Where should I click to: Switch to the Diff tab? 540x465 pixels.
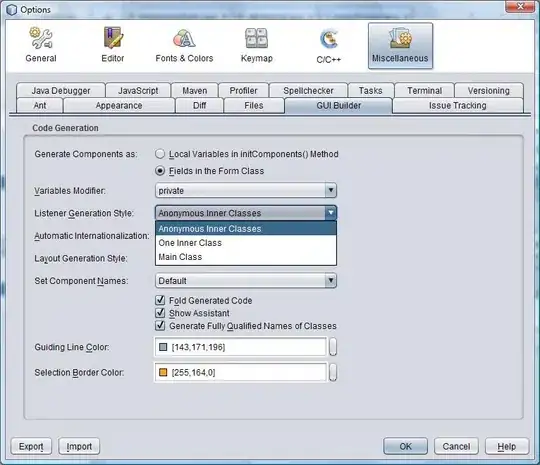click(199, 105)
